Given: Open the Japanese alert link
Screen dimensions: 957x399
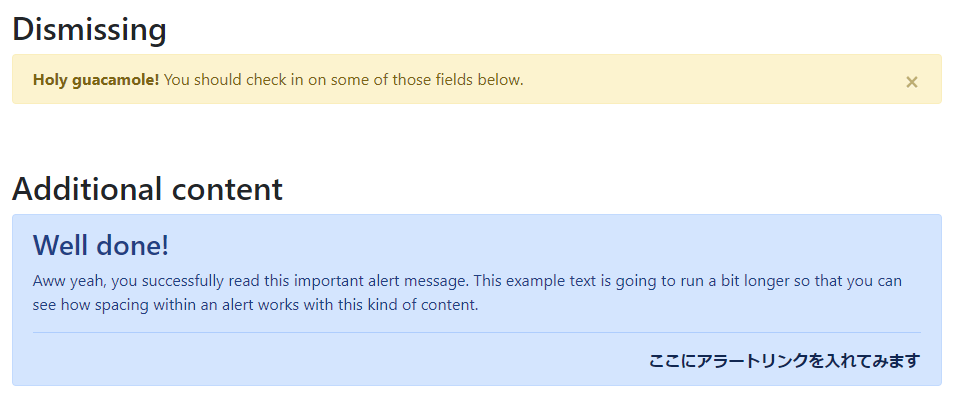Looking at the screenshot, I should coord(784,361).
